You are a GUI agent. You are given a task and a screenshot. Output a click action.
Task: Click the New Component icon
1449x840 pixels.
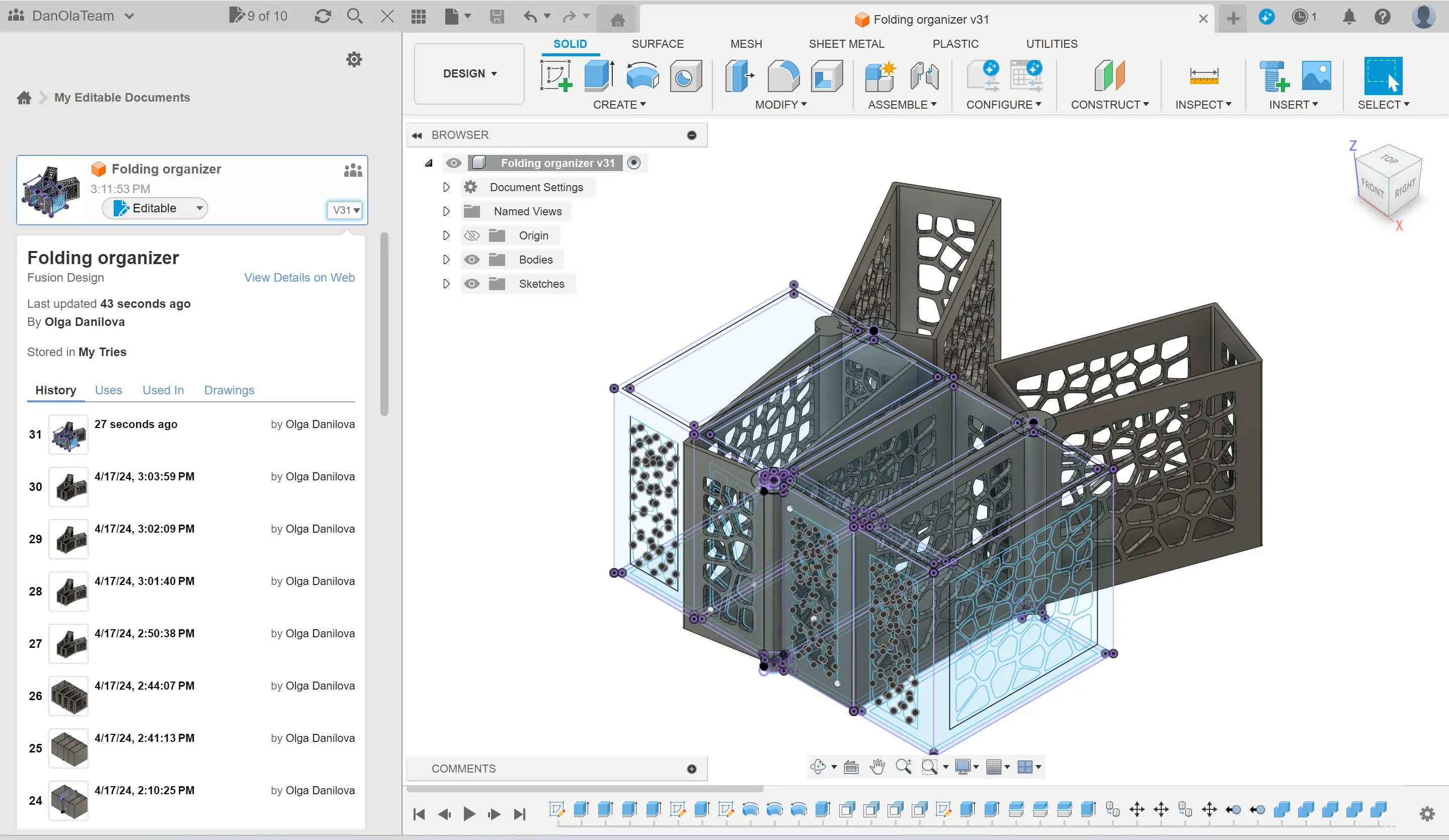(x=880, y=75)
